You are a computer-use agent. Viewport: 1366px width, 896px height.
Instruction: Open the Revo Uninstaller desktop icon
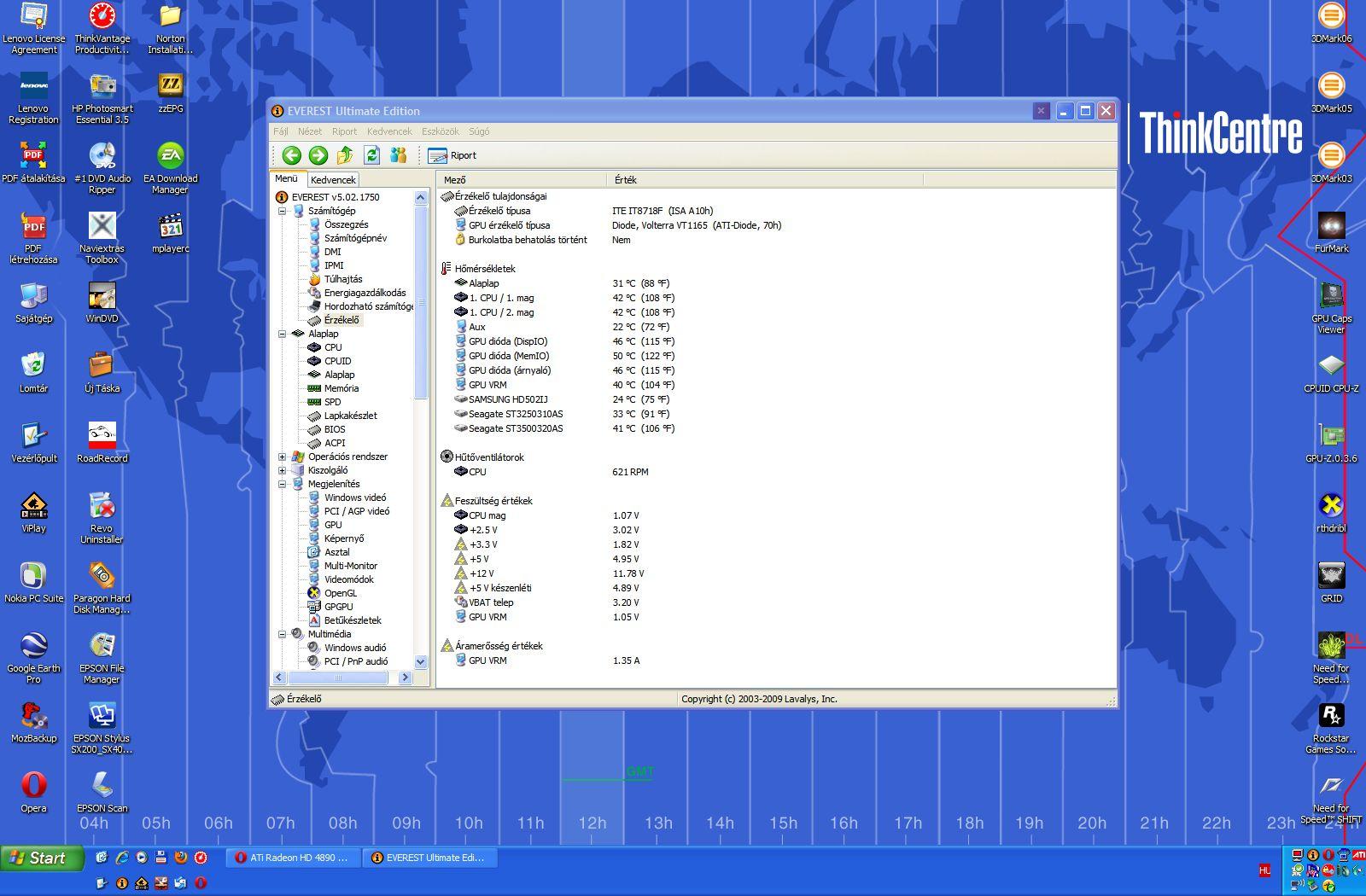[x=102, y=518]
